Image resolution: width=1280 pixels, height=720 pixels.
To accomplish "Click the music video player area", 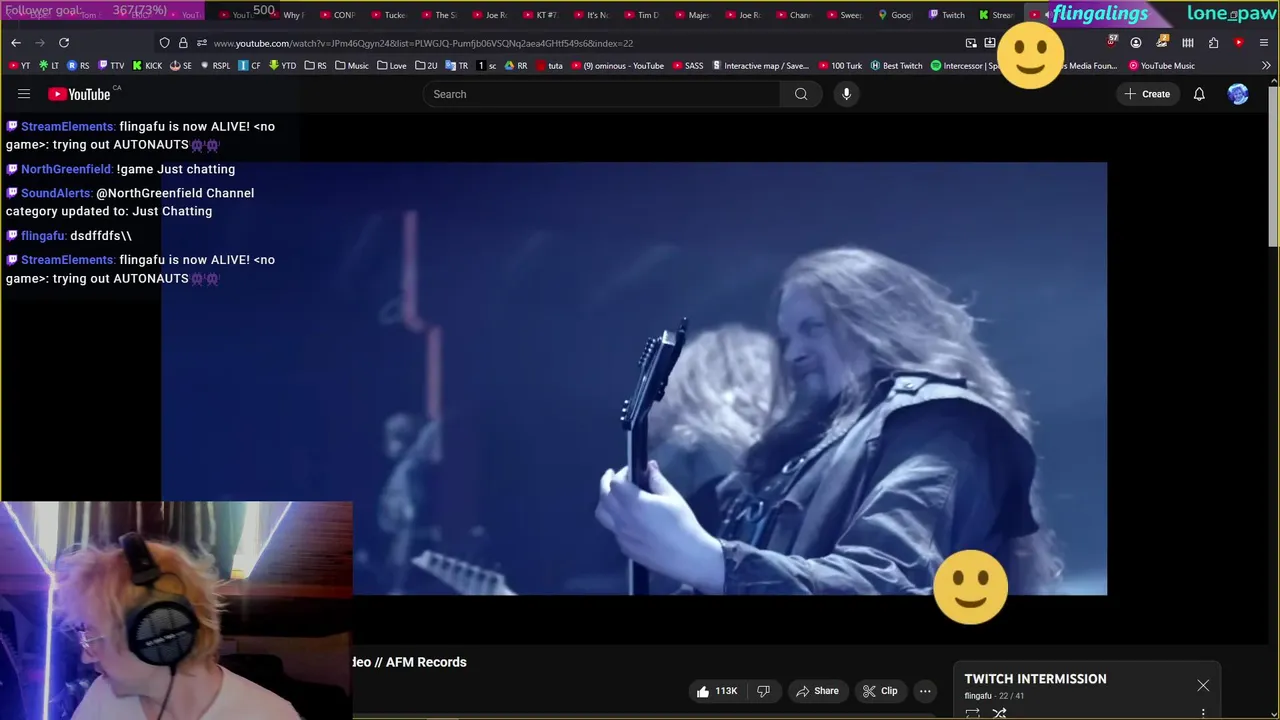I will click(x=634, y=379).
